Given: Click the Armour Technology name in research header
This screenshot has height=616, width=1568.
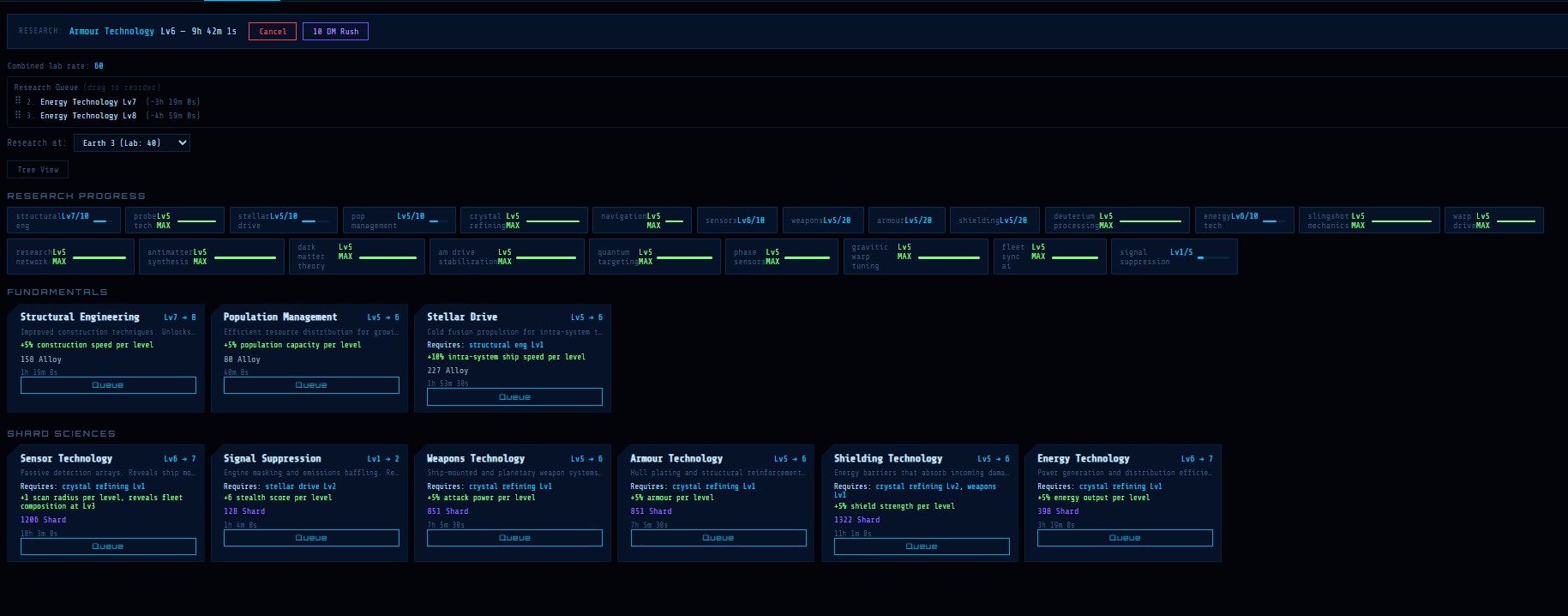Looking at the screenshot, I should (111, 32).
